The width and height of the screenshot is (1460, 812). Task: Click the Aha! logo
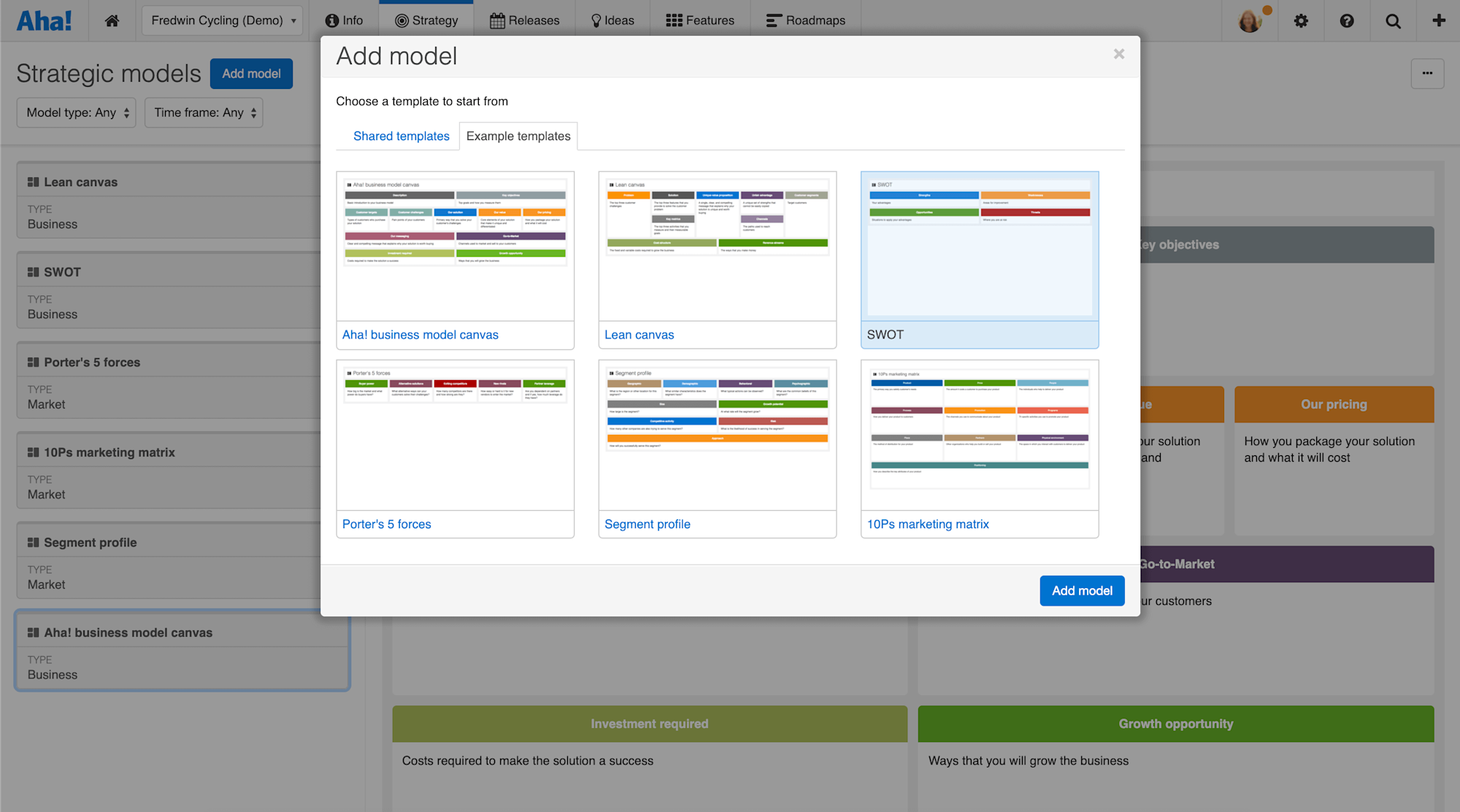click(44, 20)
